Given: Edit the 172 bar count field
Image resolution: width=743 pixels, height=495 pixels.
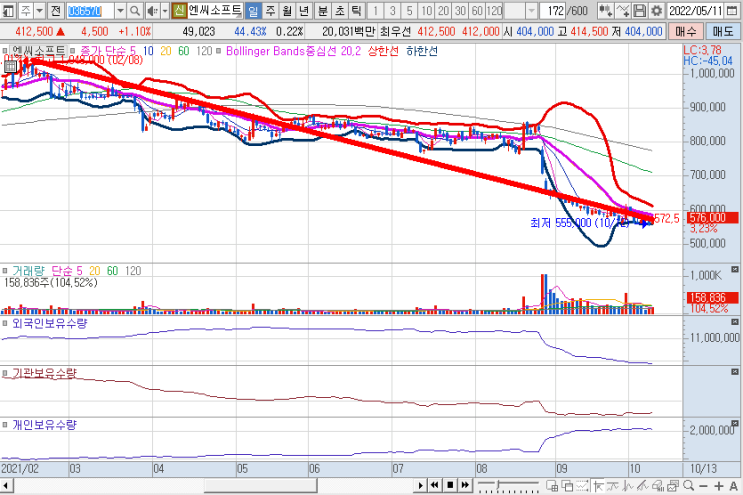Looking at the screenshot, I should pos(553,10).
